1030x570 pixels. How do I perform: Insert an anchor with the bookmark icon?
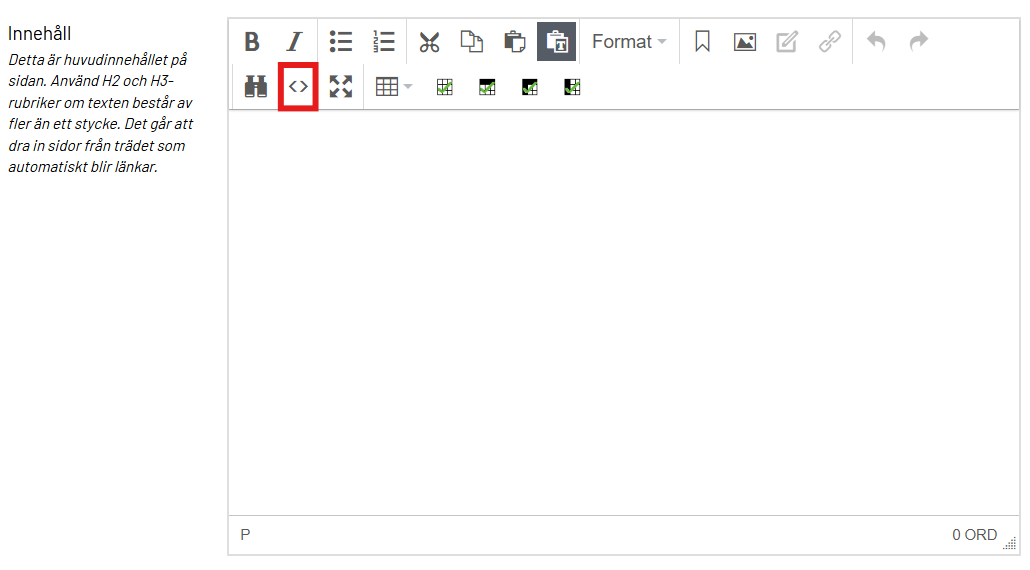point(702,42)
